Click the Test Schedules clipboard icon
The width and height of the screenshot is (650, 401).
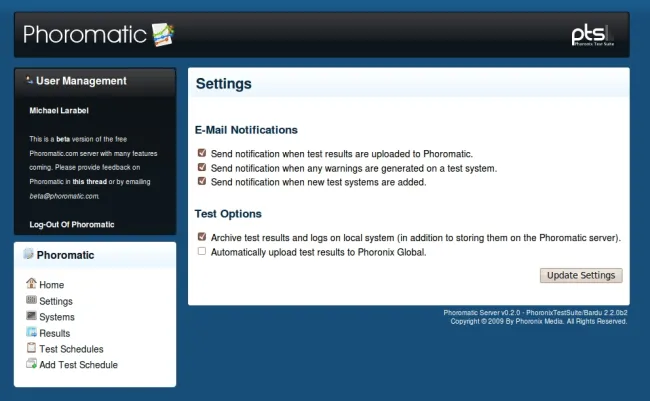point(31,349)
